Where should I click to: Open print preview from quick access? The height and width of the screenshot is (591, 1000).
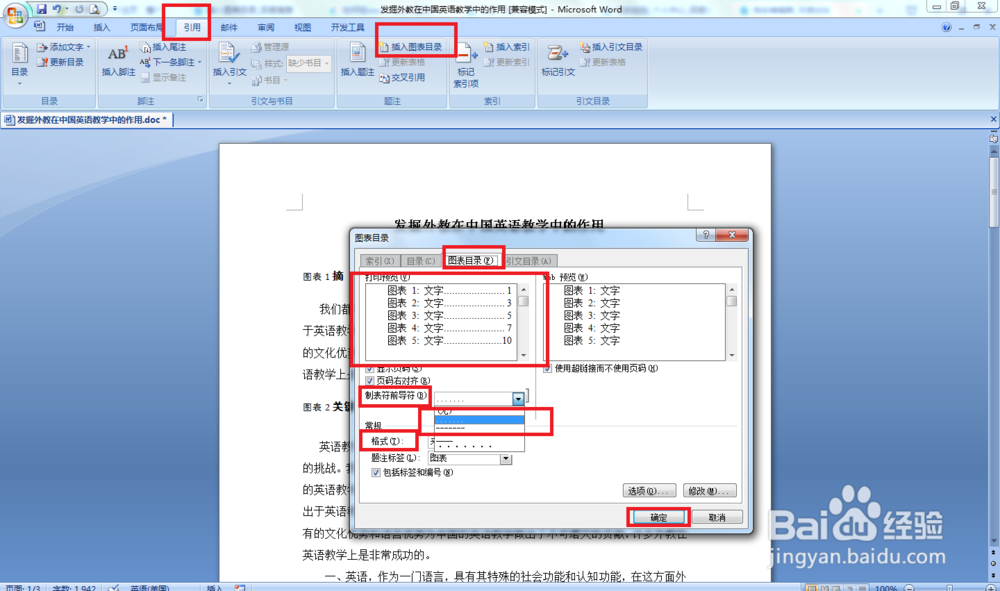pos(94,9)
